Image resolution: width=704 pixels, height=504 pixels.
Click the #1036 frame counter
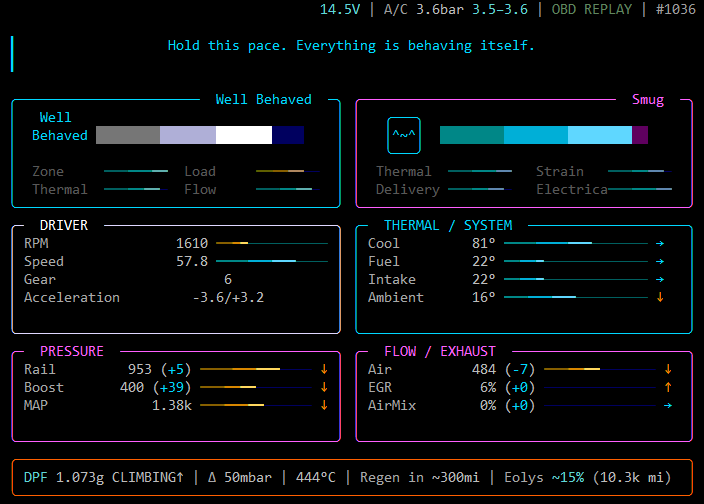(676, 9)
